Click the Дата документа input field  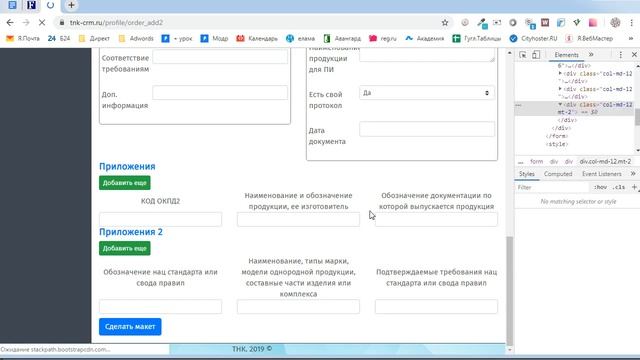(427, 129)
